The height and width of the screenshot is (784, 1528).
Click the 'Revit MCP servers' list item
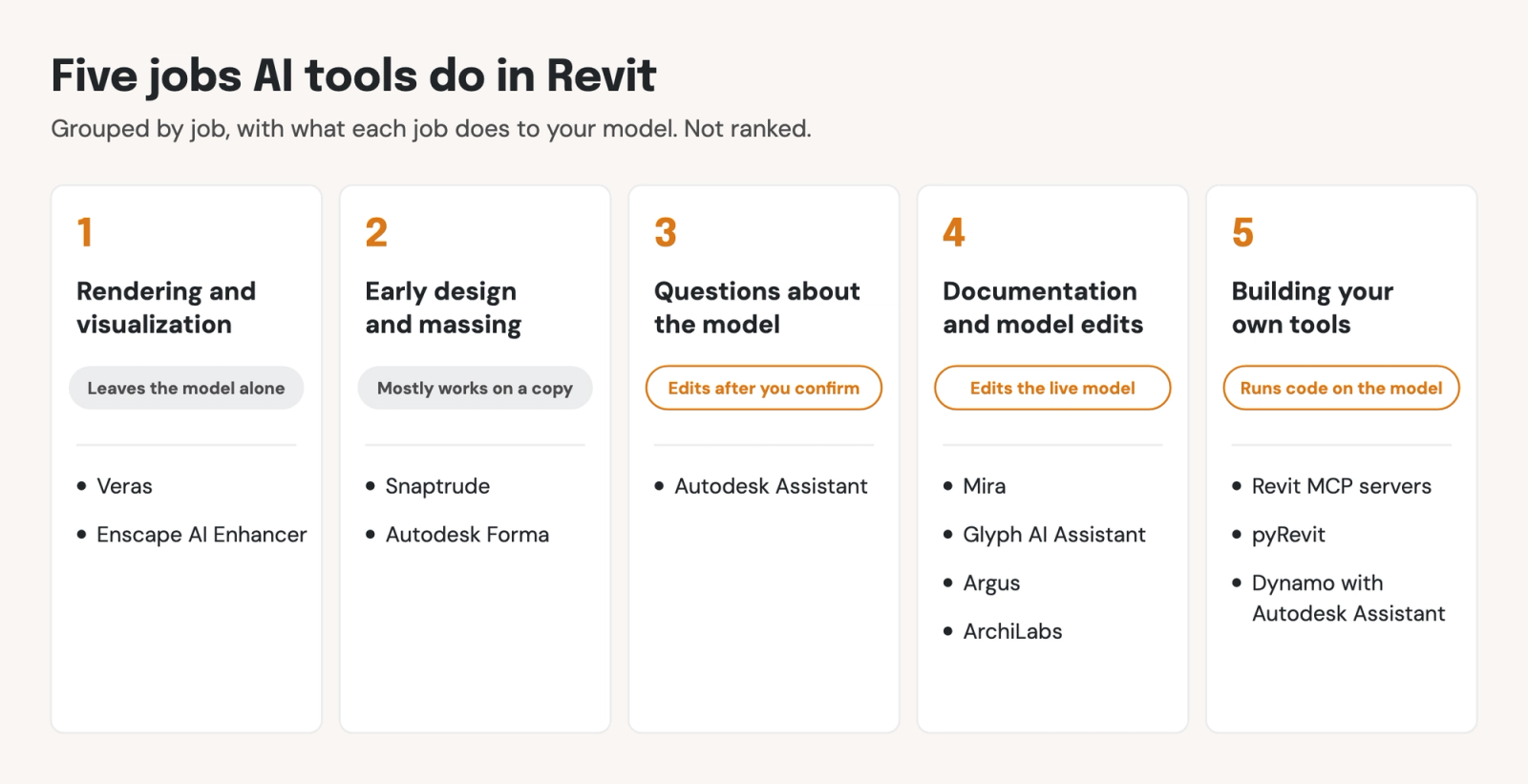tap(1341, 486)
